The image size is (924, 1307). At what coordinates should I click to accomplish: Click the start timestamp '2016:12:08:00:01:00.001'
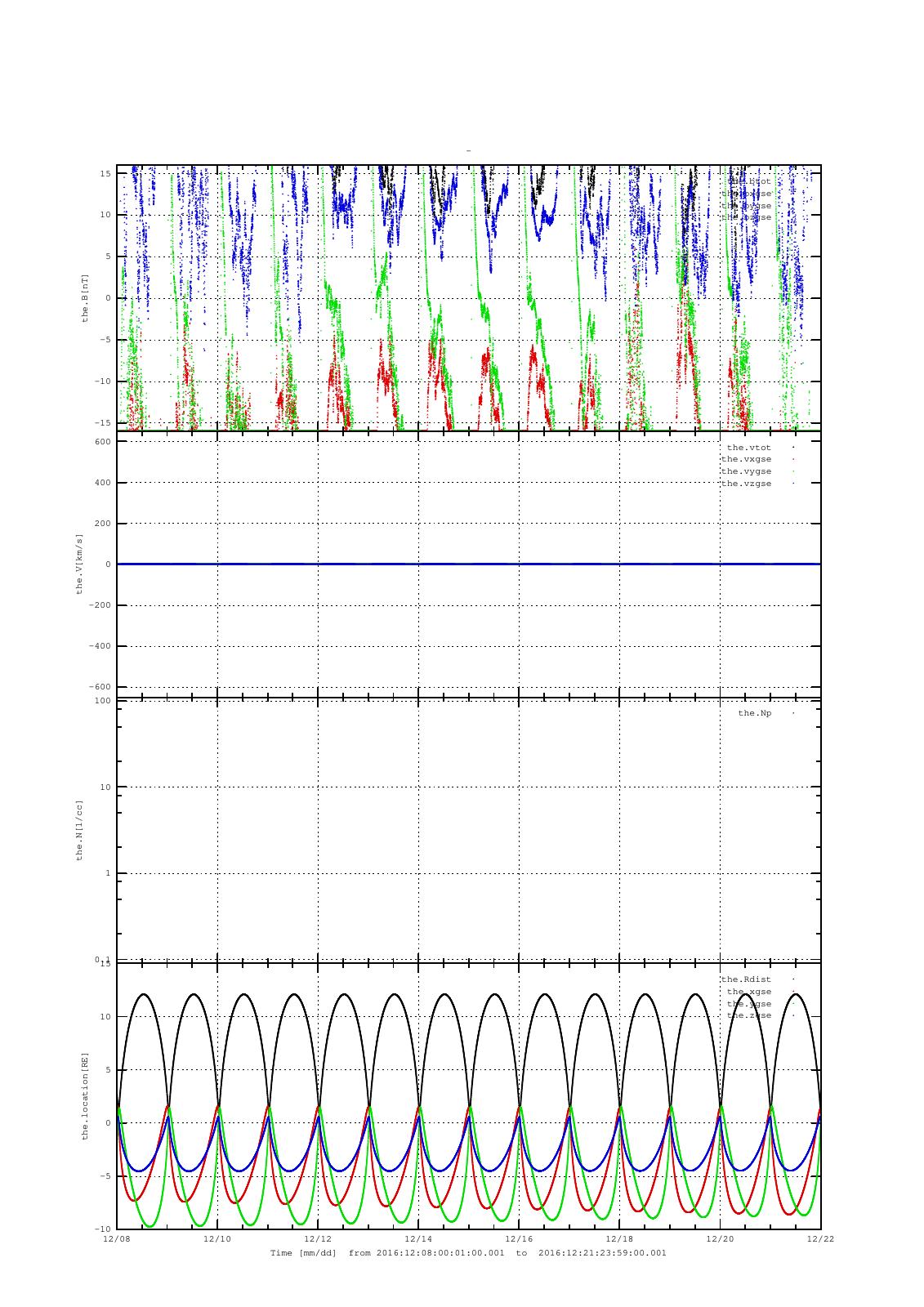[x=440, y=1253]
